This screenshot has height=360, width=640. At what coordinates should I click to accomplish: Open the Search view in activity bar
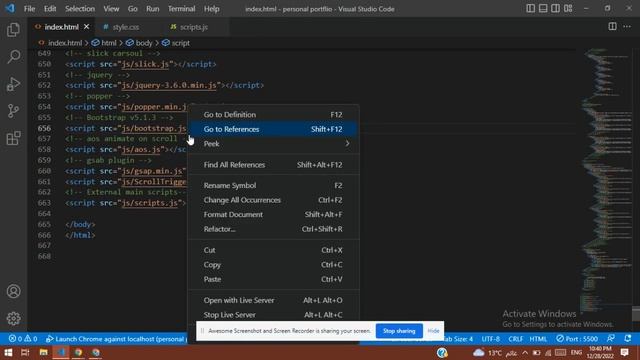tap(13, 57)
